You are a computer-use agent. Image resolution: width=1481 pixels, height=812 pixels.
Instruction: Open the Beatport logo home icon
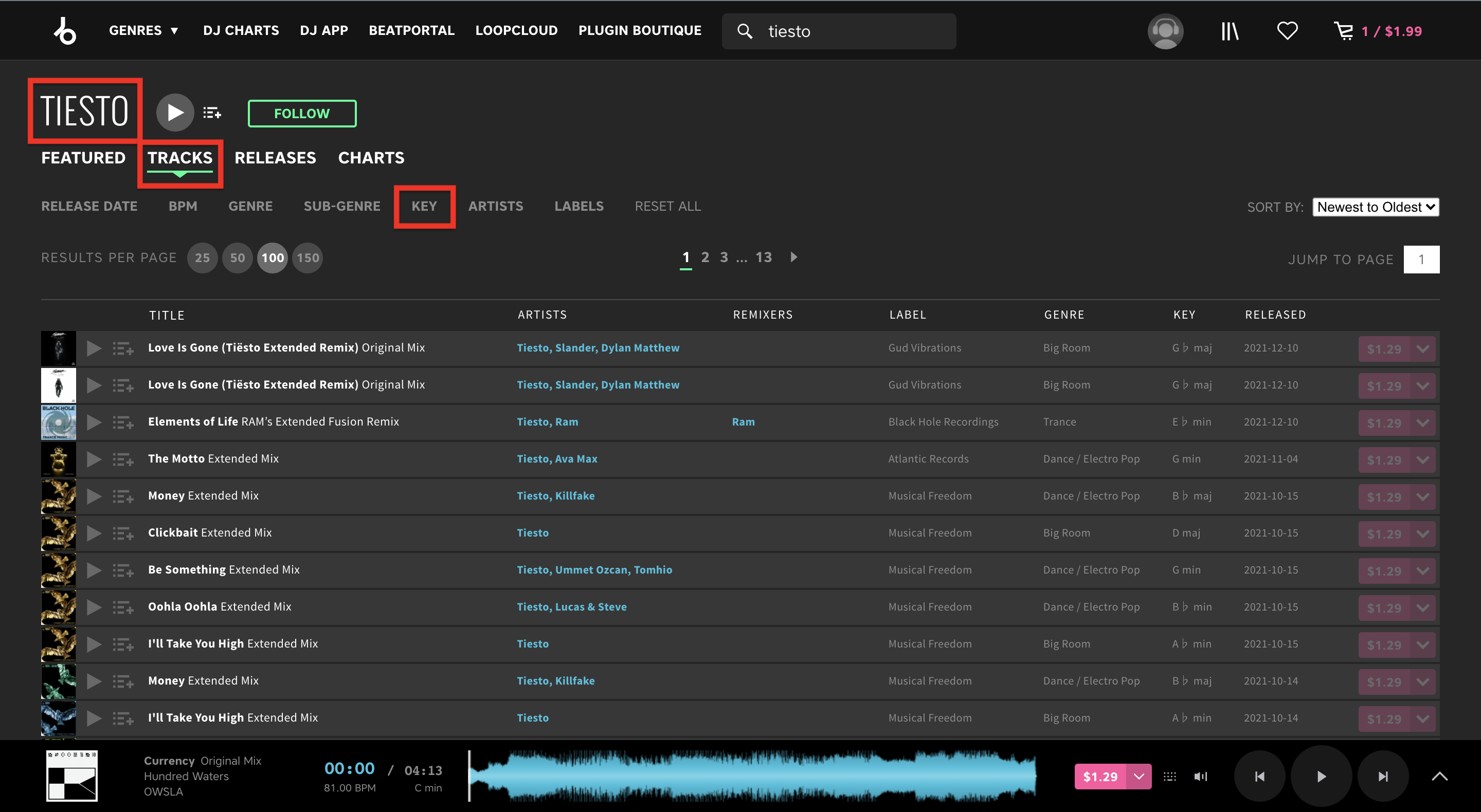[65, 30]
